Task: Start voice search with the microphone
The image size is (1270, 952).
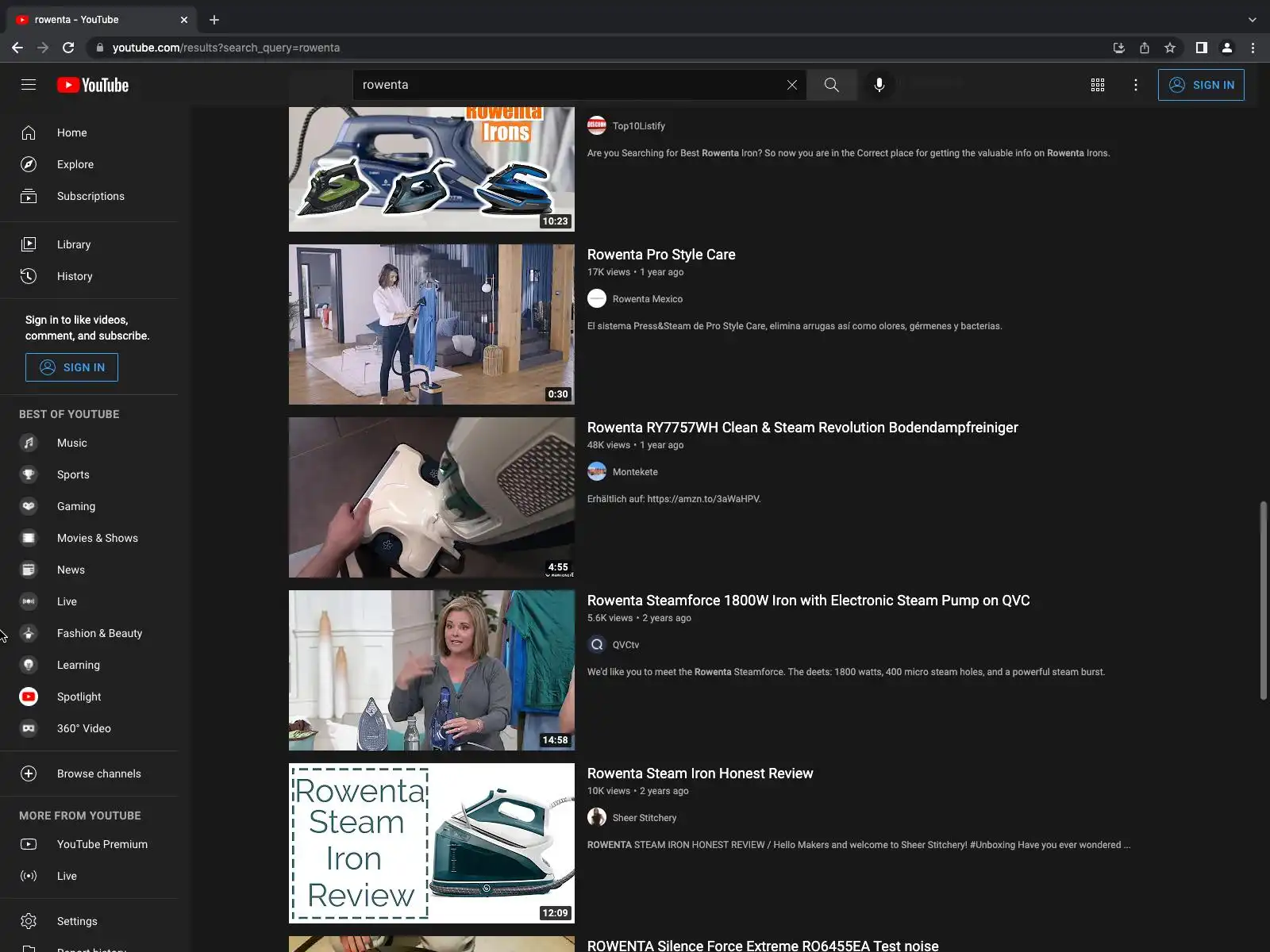Action: click(x=879, y=85)
